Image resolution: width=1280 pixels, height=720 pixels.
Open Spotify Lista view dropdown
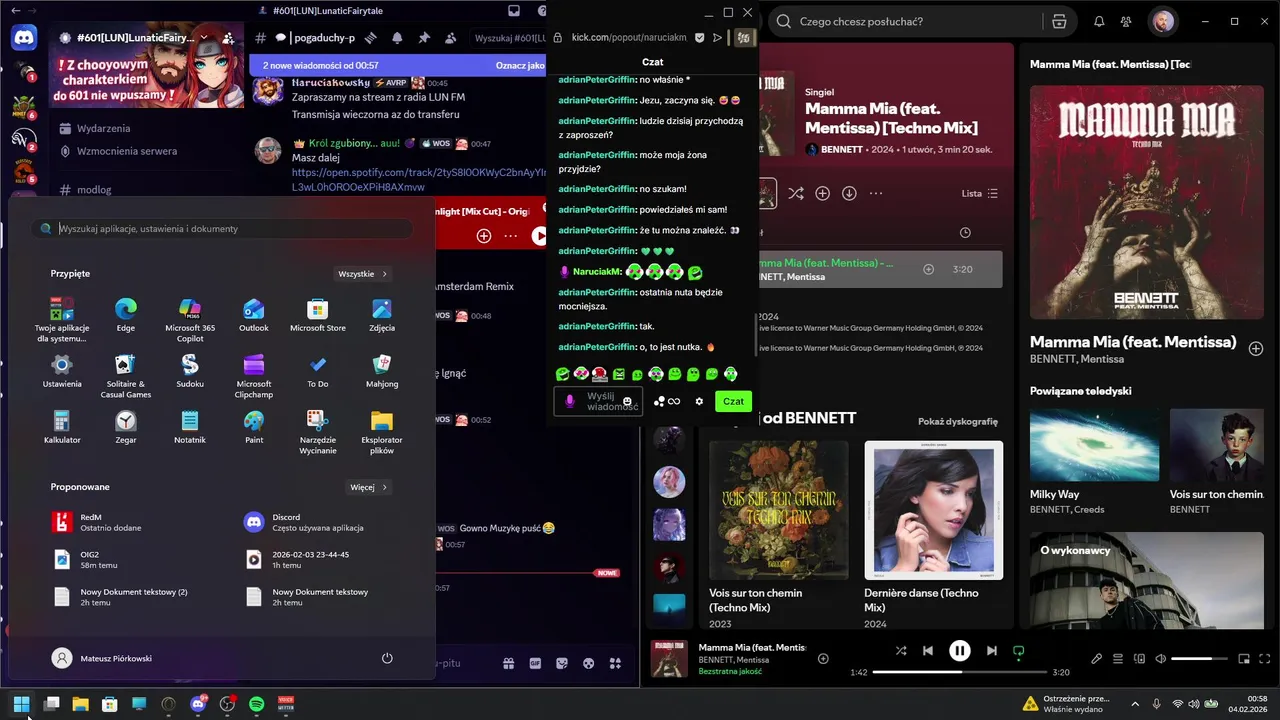980,193
